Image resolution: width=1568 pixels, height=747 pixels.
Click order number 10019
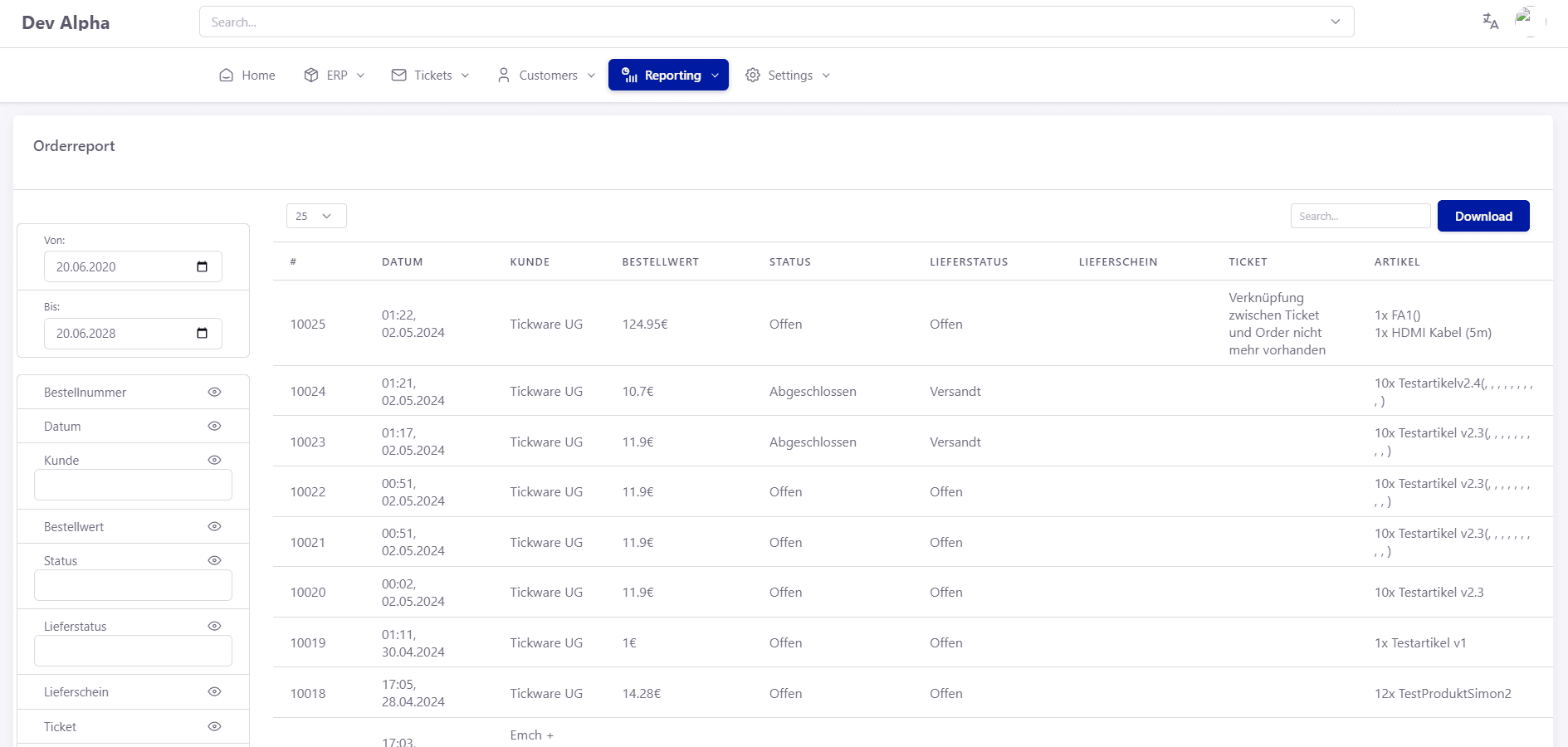pos(308,642)
